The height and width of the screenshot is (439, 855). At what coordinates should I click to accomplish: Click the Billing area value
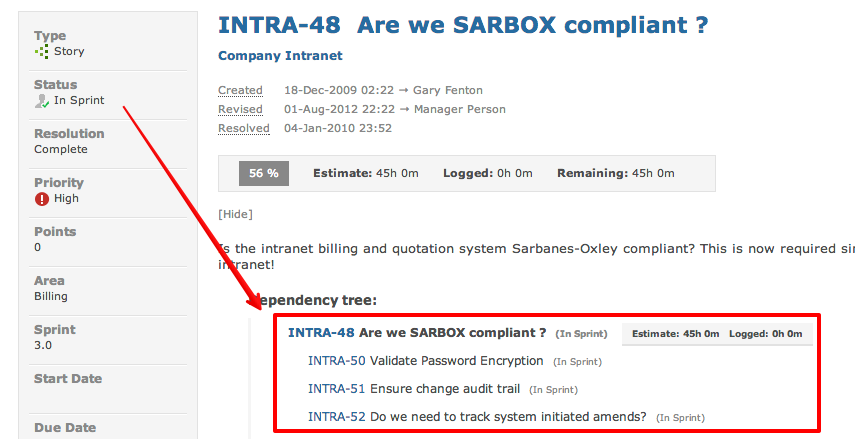[51, 297]
